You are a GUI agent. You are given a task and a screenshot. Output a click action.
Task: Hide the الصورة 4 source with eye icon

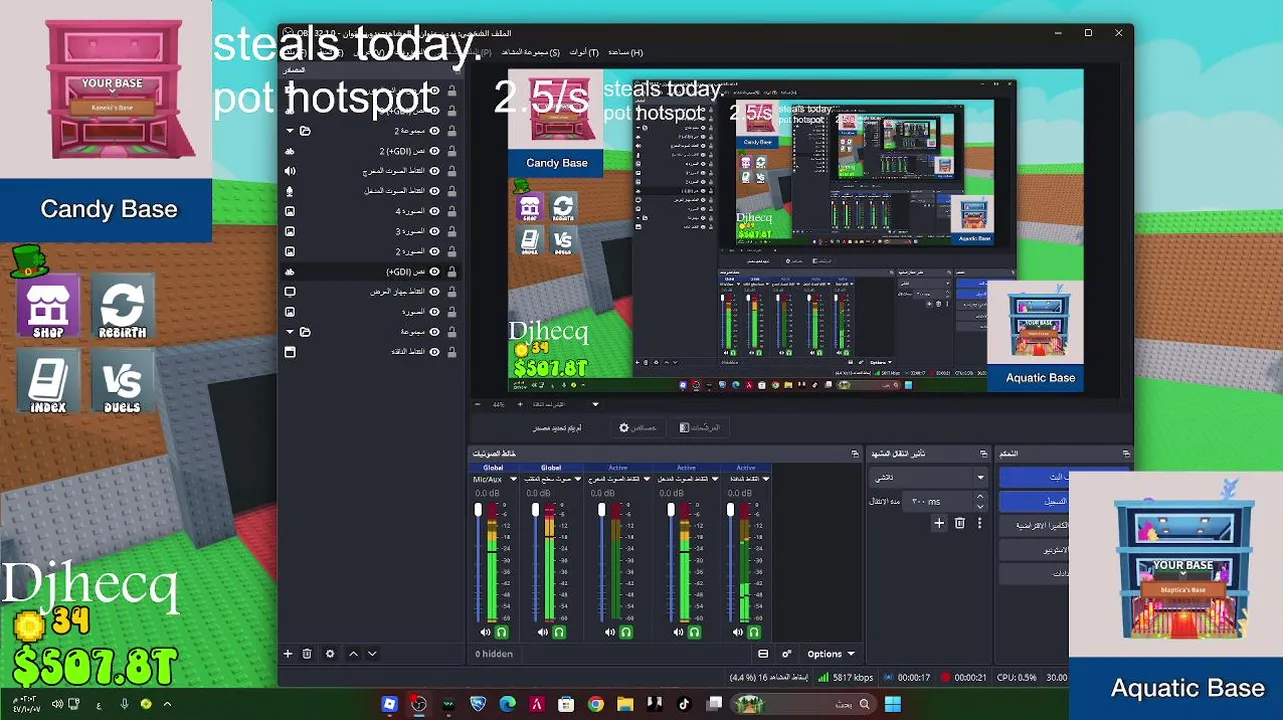(x=435, y=211)
